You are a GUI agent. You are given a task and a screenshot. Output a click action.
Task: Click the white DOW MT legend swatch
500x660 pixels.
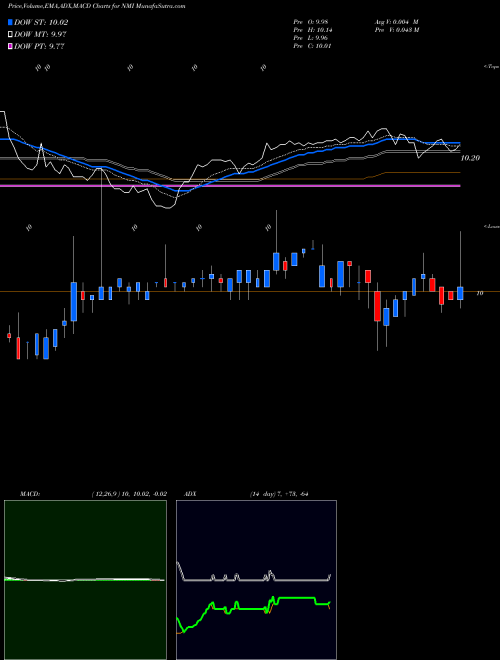pyautogui.click(x=10, y=34)
